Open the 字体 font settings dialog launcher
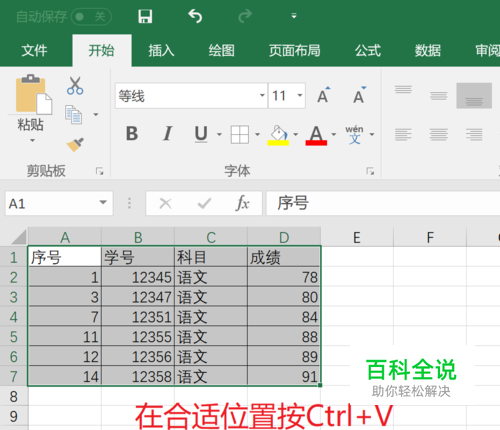 click(370, 171)
